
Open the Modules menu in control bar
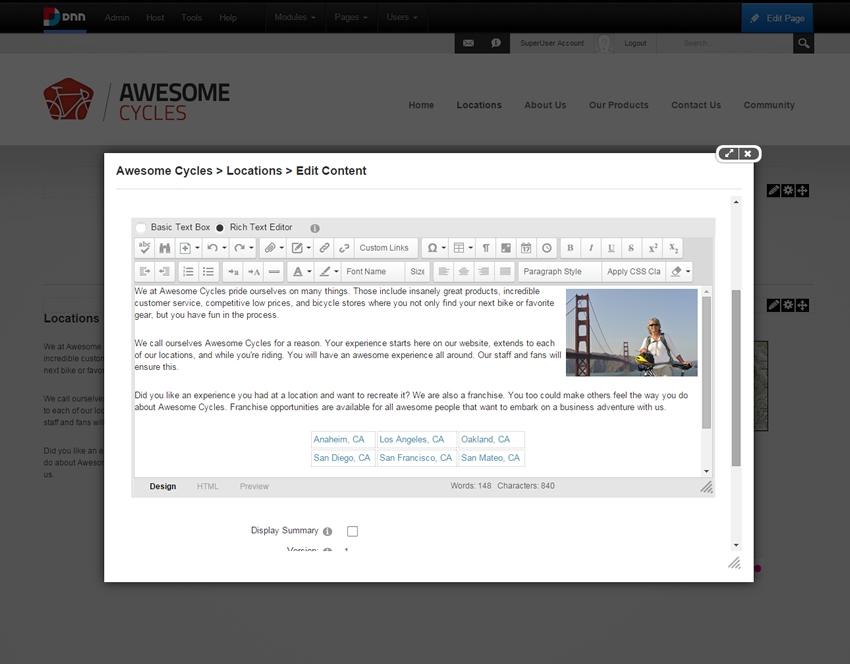click(x=295, y=17)
